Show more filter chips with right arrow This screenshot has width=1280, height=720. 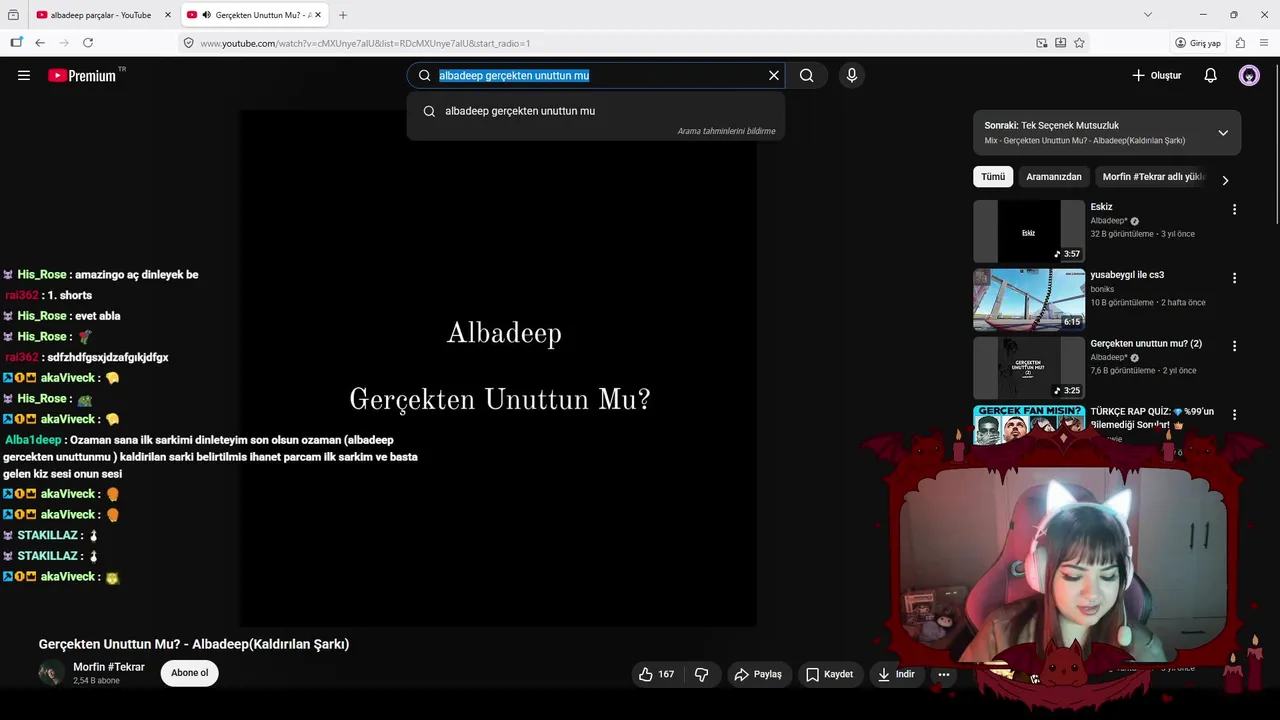point(1225,180)
